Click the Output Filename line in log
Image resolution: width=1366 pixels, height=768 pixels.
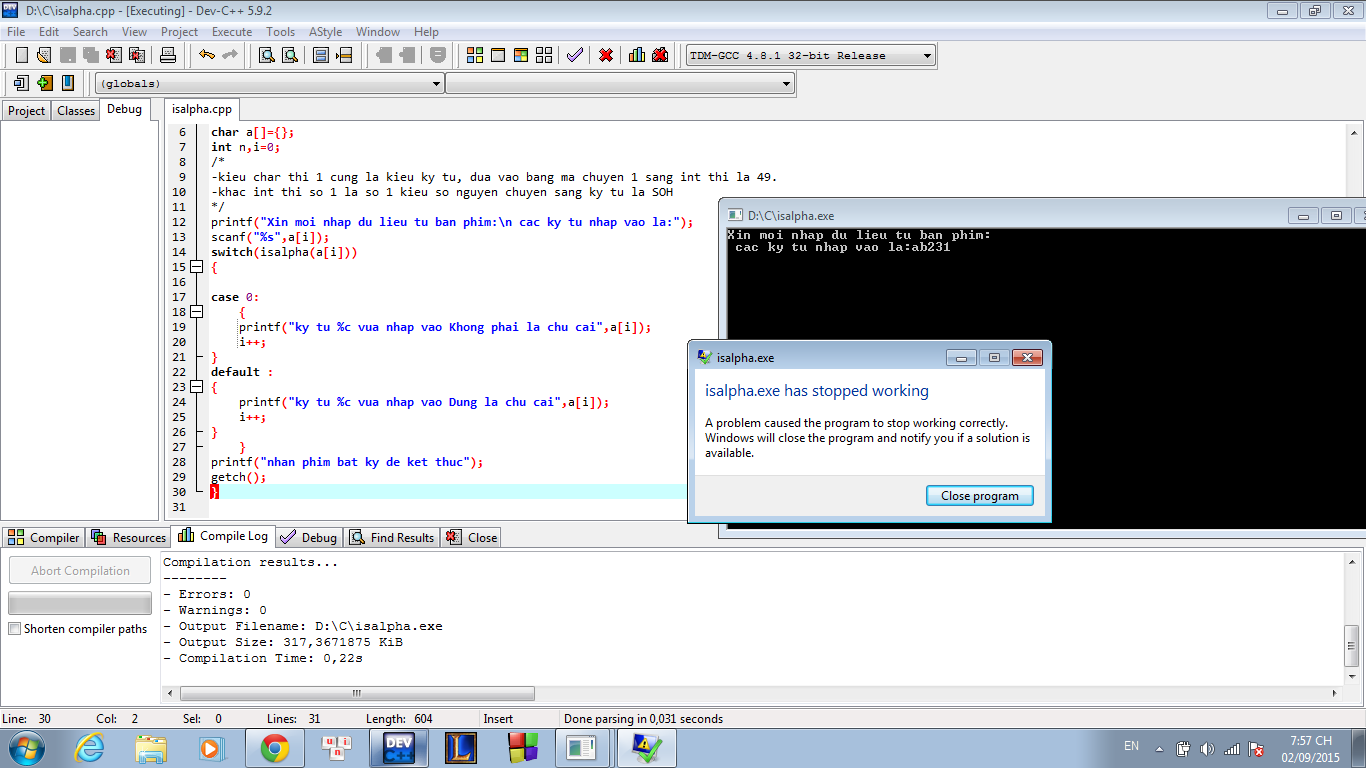[303, 626]
